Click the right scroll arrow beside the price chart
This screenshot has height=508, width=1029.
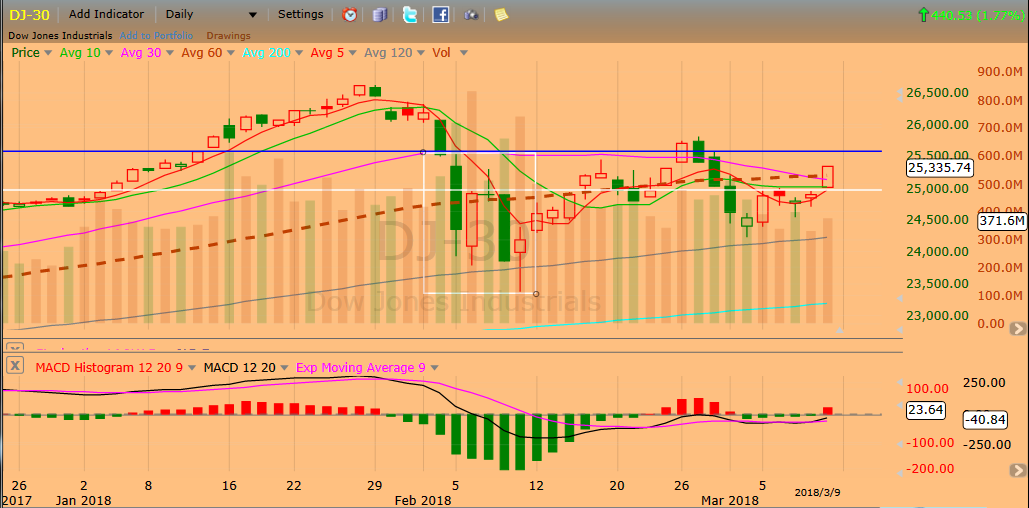[x=1017, y=328]
